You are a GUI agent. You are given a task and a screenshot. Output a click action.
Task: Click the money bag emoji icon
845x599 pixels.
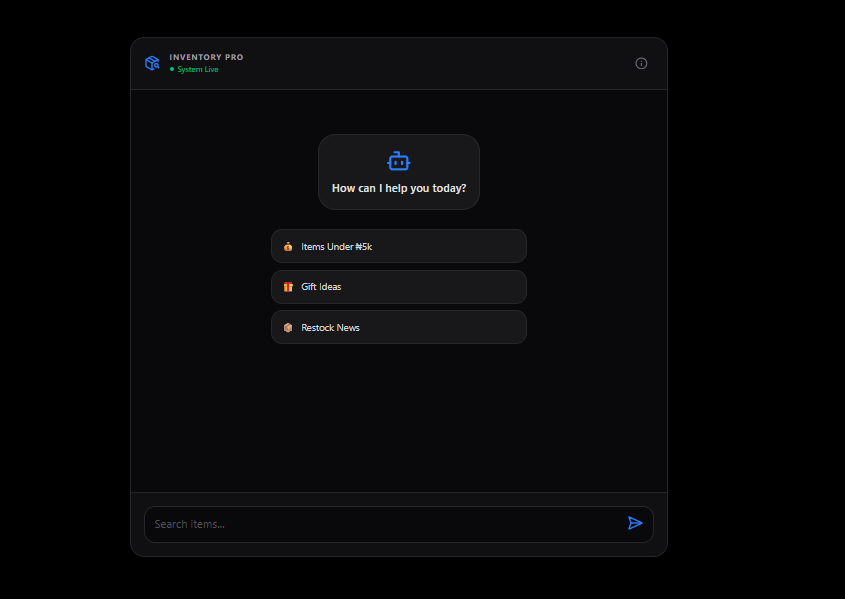tap(288, 247)
